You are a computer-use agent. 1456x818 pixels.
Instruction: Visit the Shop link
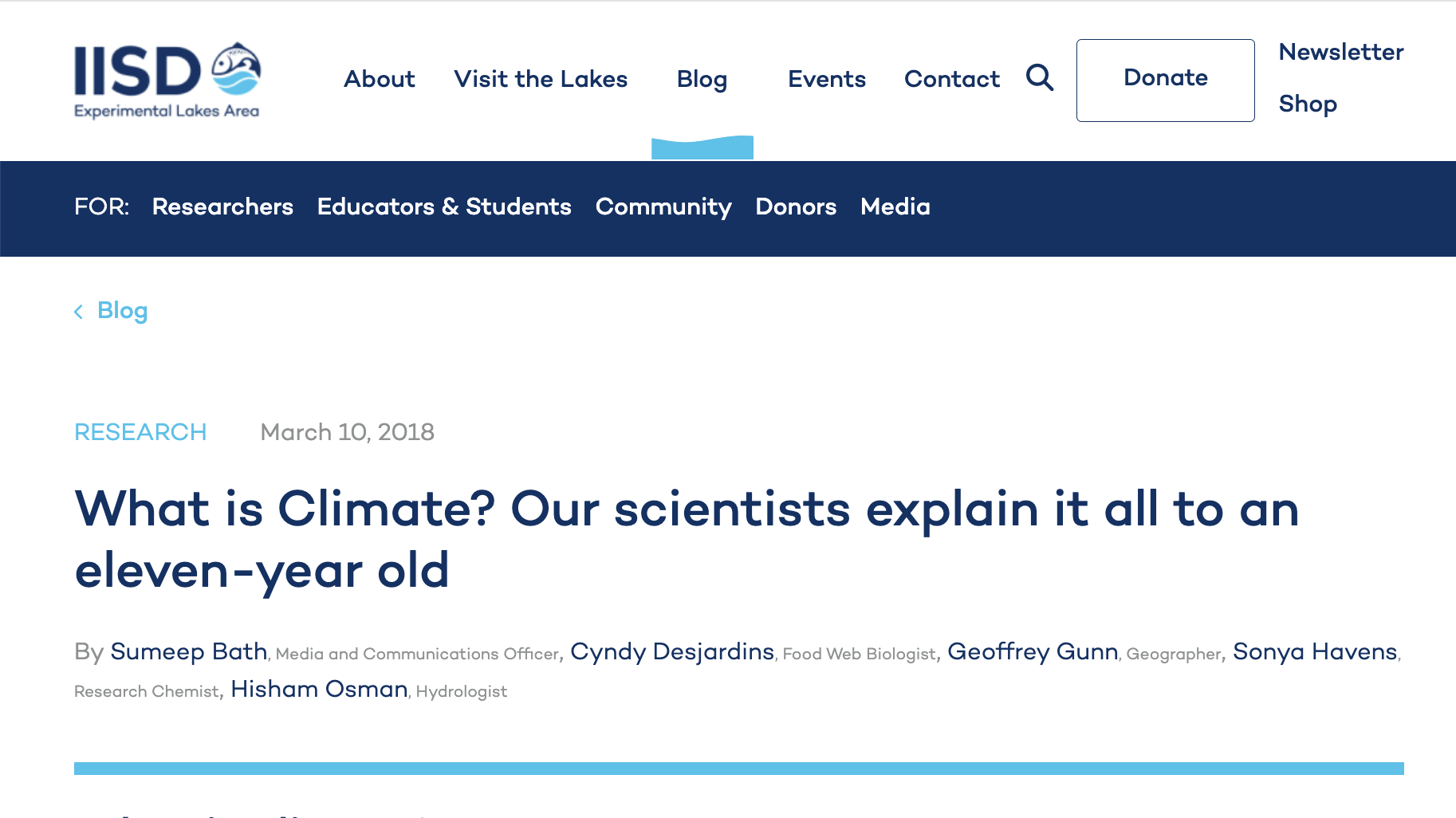[x=1307, y=104]
